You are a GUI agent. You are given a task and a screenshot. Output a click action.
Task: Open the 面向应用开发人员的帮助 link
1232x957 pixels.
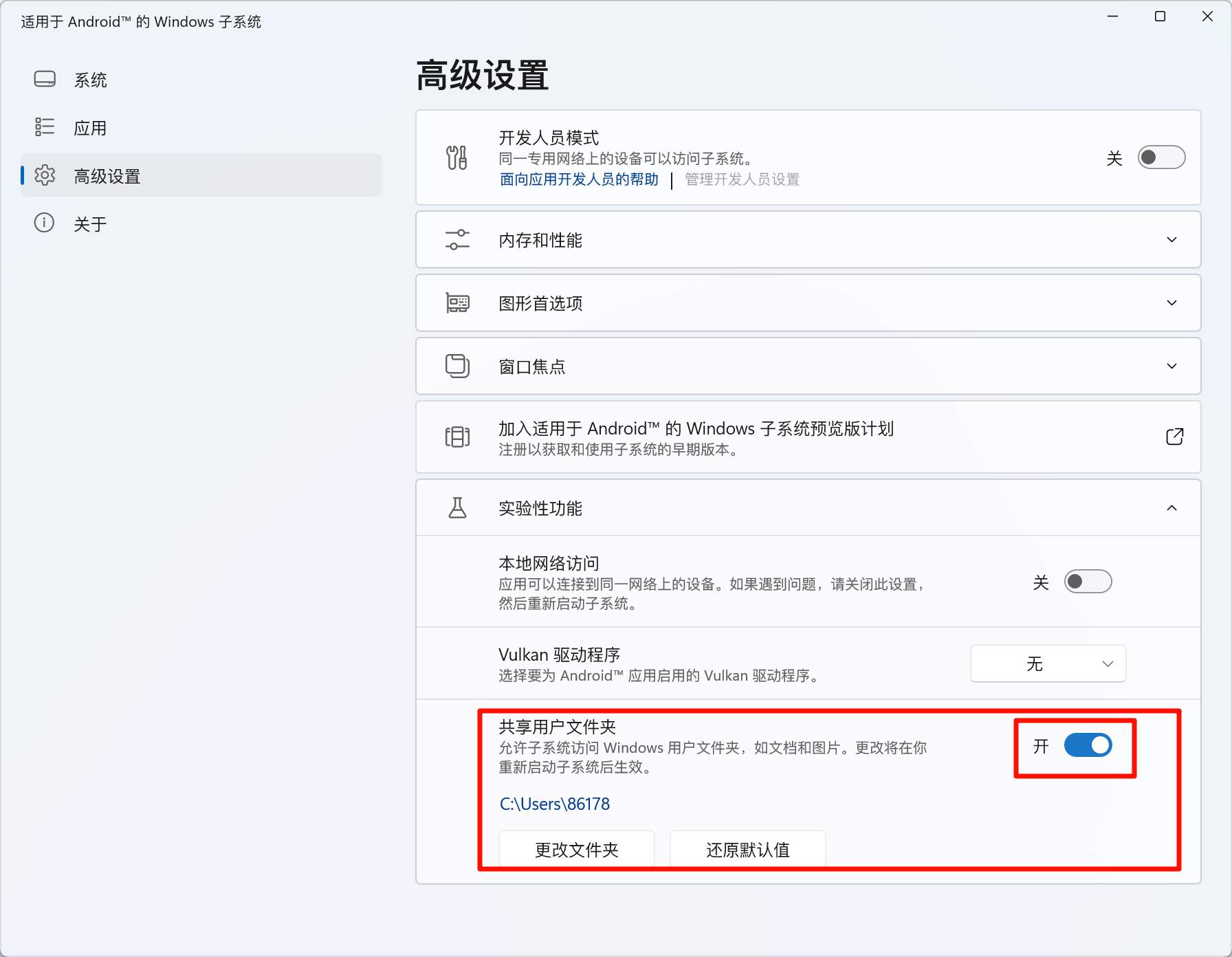point(579,179)
